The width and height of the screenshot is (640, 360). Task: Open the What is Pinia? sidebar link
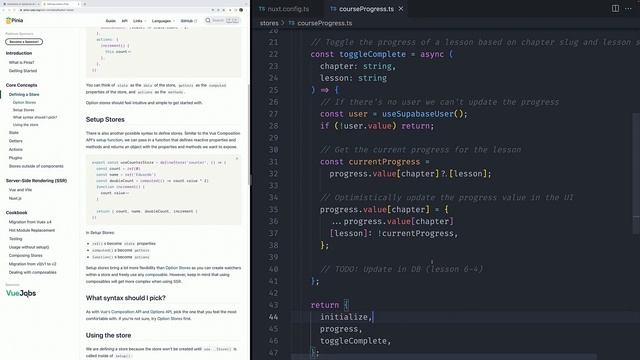[x=22, y=62]
